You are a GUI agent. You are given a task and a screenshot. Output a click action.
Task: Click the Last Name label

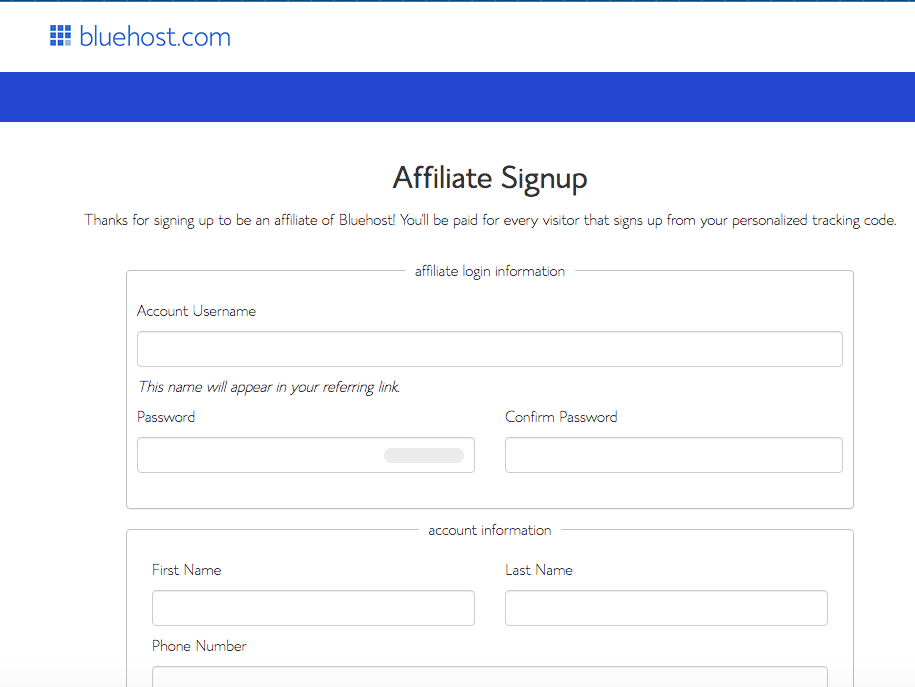click(x=539, y=570)
